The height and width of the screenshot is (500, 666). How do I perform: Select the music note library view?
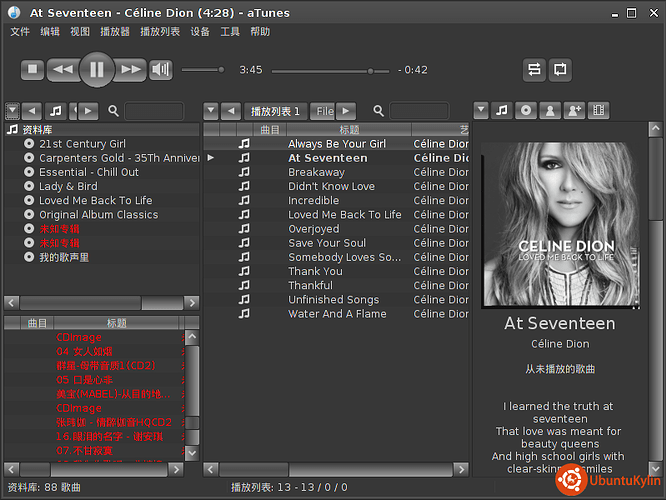(x=56, y=111)
